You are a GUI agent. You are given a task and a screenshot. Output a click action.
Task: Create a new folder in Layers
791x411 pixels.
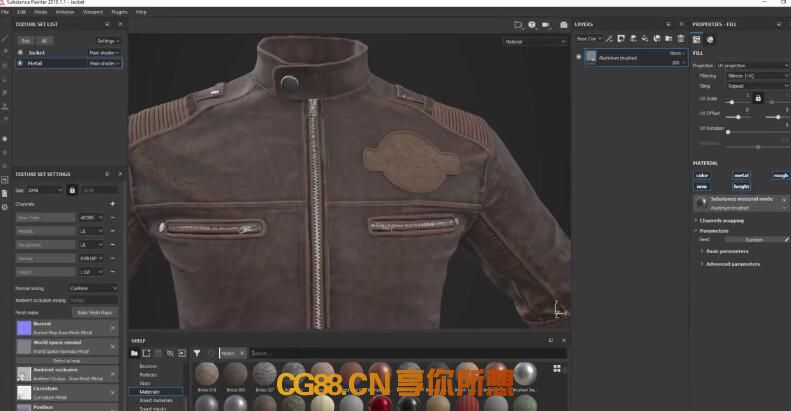coord(668,38)
